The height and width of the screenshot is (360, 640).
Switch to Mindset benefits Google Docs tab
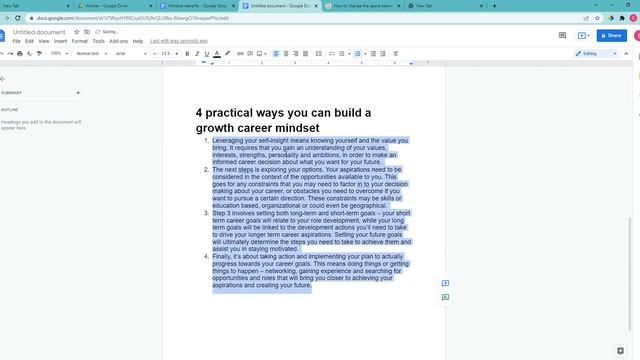[x=198, y=6]
